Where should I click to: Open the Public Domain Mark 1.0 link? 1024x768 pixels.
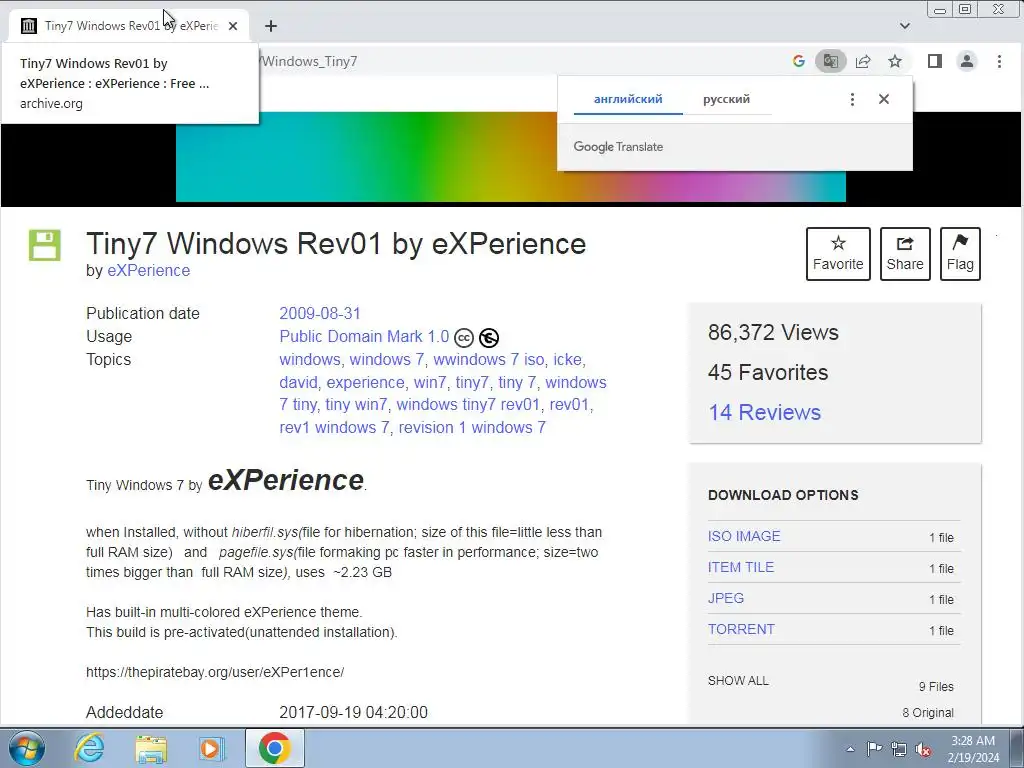coord(364,336)
